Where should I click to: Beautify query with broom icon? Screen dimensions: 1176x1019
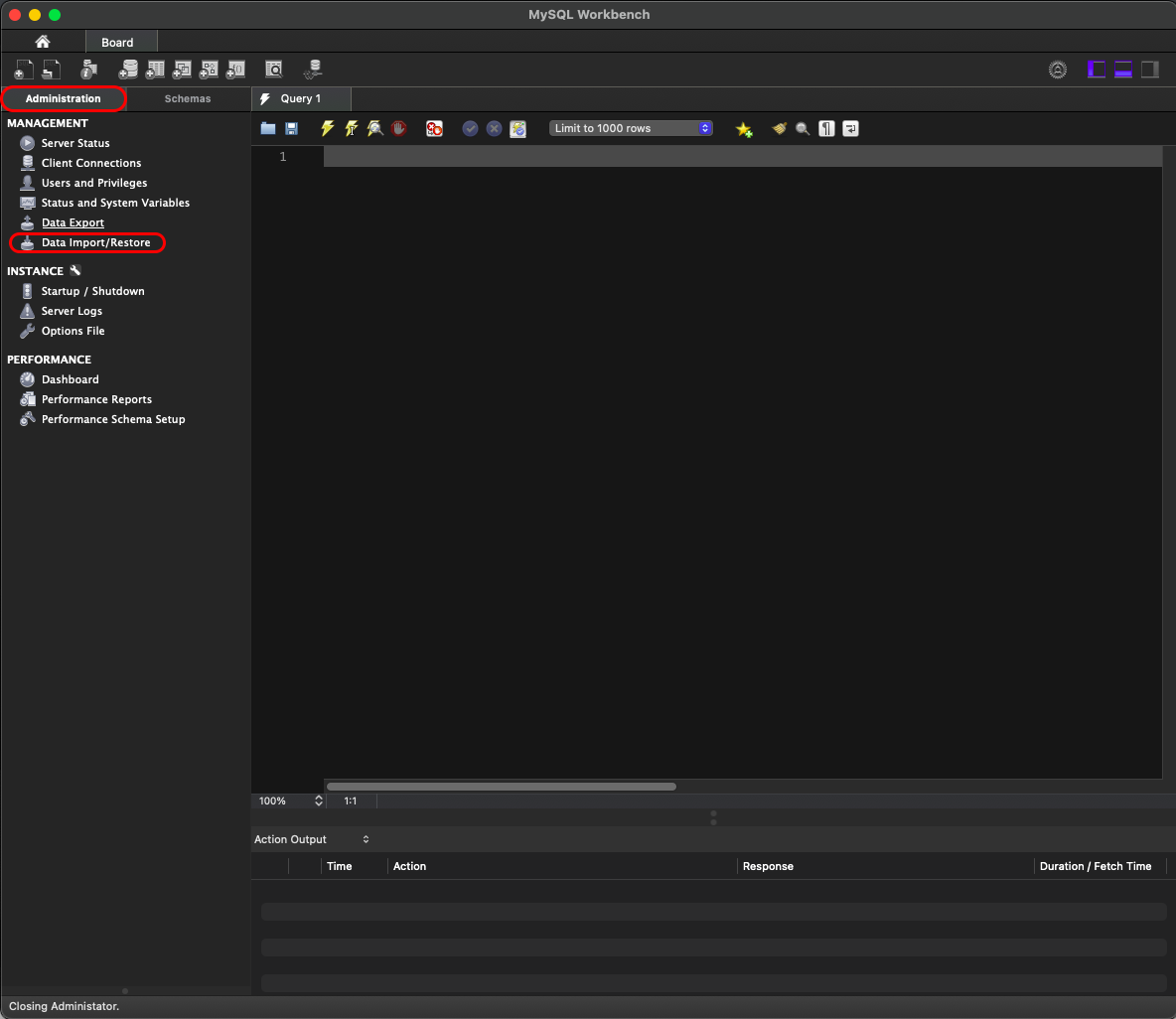[780, 129]
